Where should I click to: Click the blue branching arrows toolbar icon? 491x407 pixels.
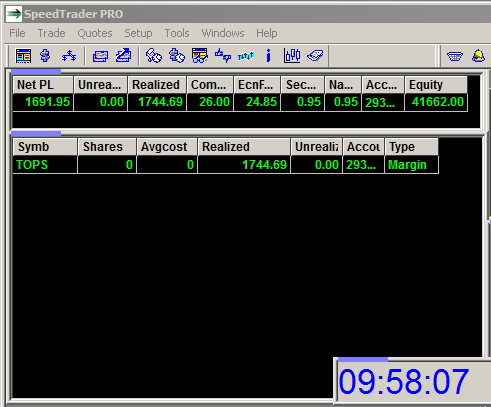(x=69, y=56)
